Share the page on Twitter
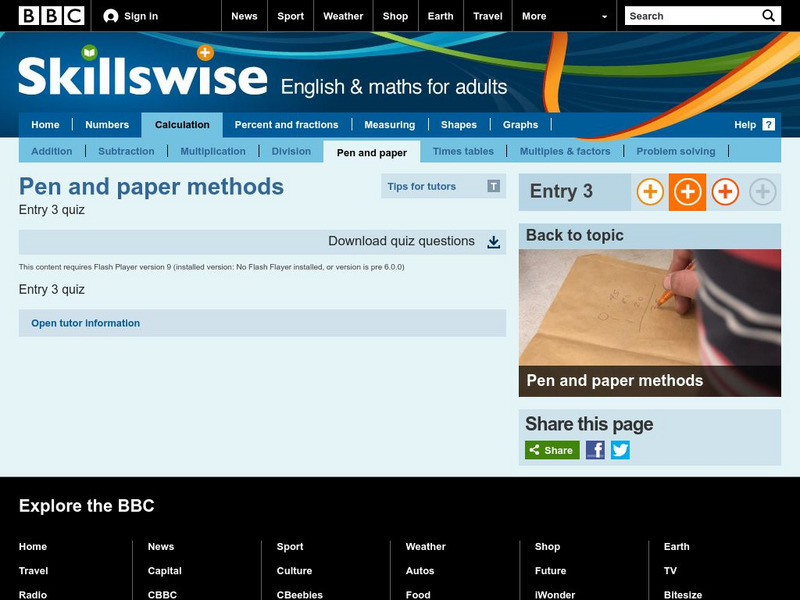The image size is (800, 600). coord(620,450)
